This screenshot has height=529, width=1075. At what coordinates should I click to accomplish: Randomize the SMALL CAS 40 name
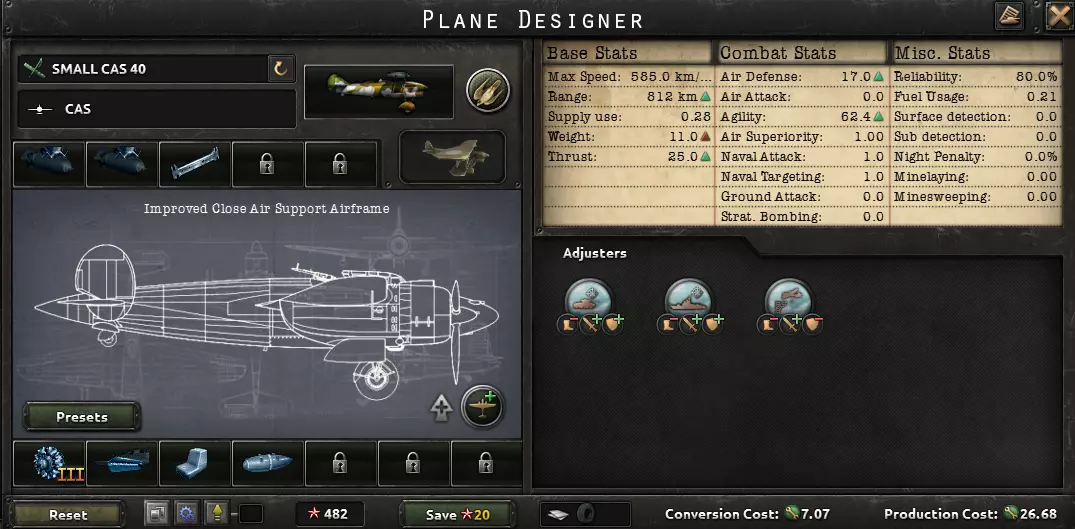coord(281,69)
